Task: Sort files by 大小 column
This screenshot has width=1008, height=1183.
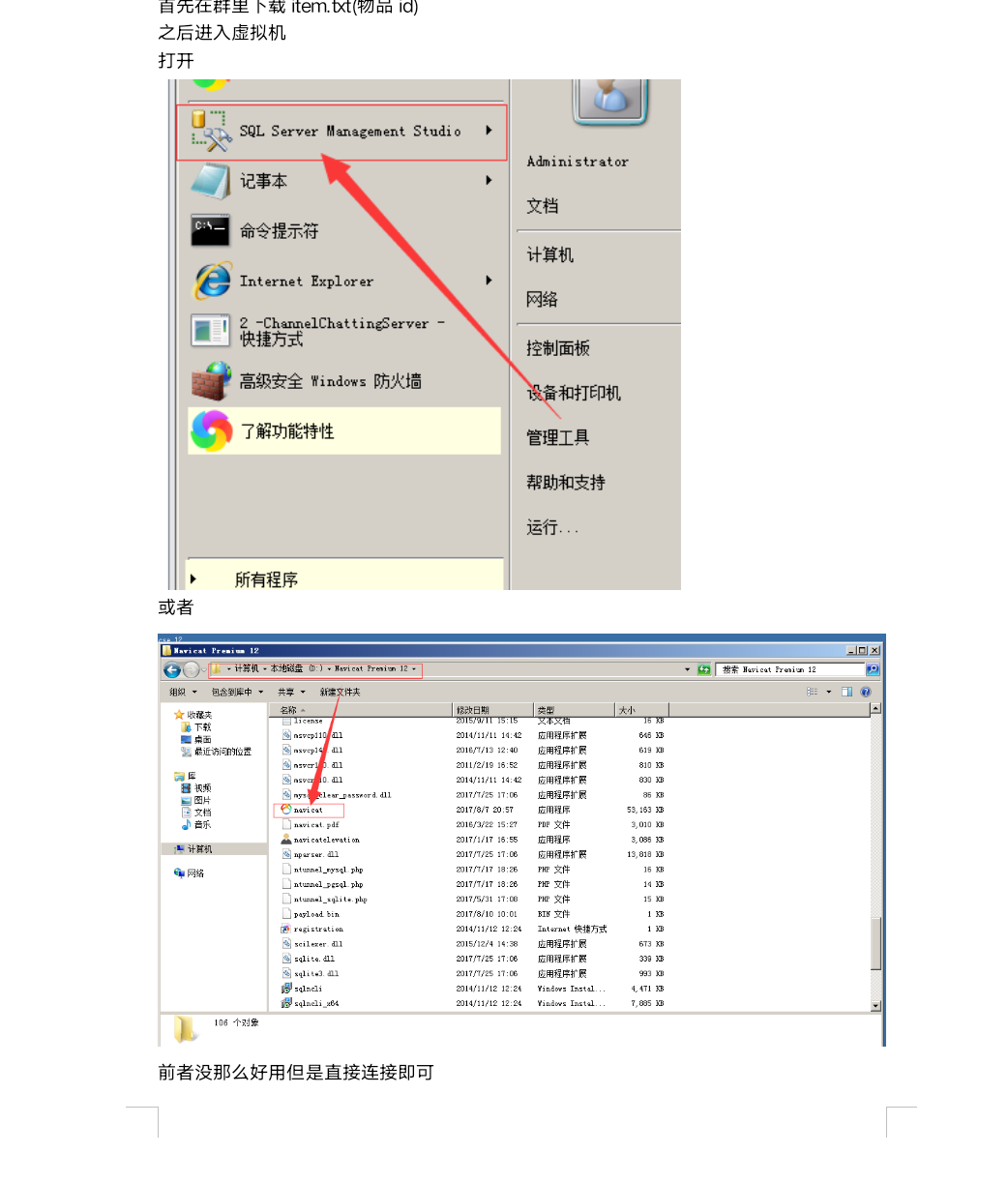Action: pyautogui.click(x=642, y=710)
